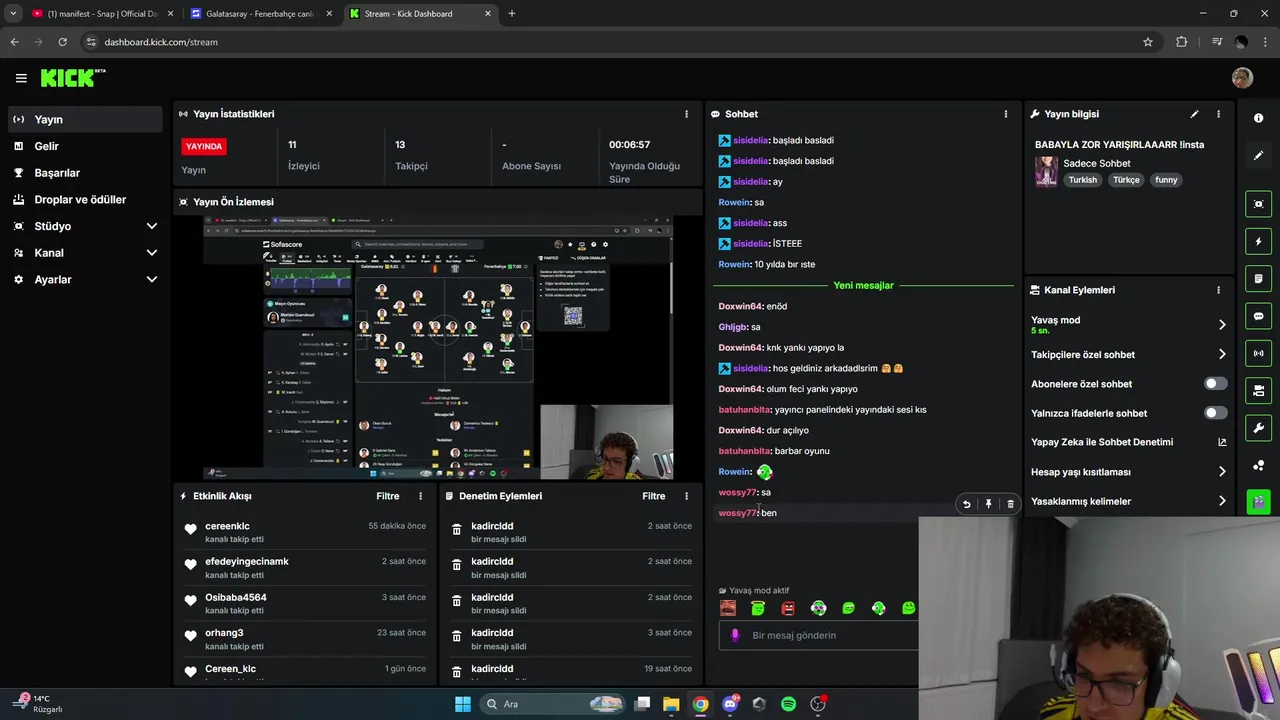Viewport: 1280px width, 720px height.
Task: Switch to Galatasaray - Fenerbahçe browser tab
Action: click(260, 14)
